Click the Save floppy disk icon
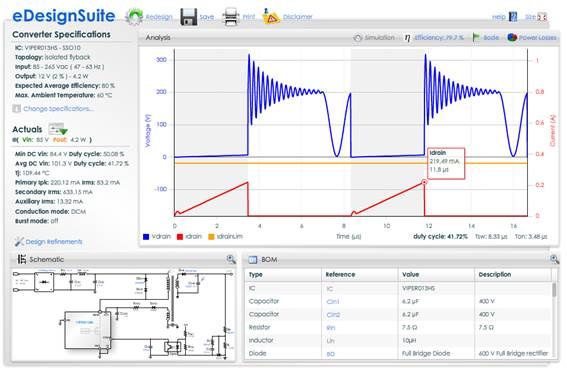The width and height of the screenshot is (567, 368). (x=188, y=17)
